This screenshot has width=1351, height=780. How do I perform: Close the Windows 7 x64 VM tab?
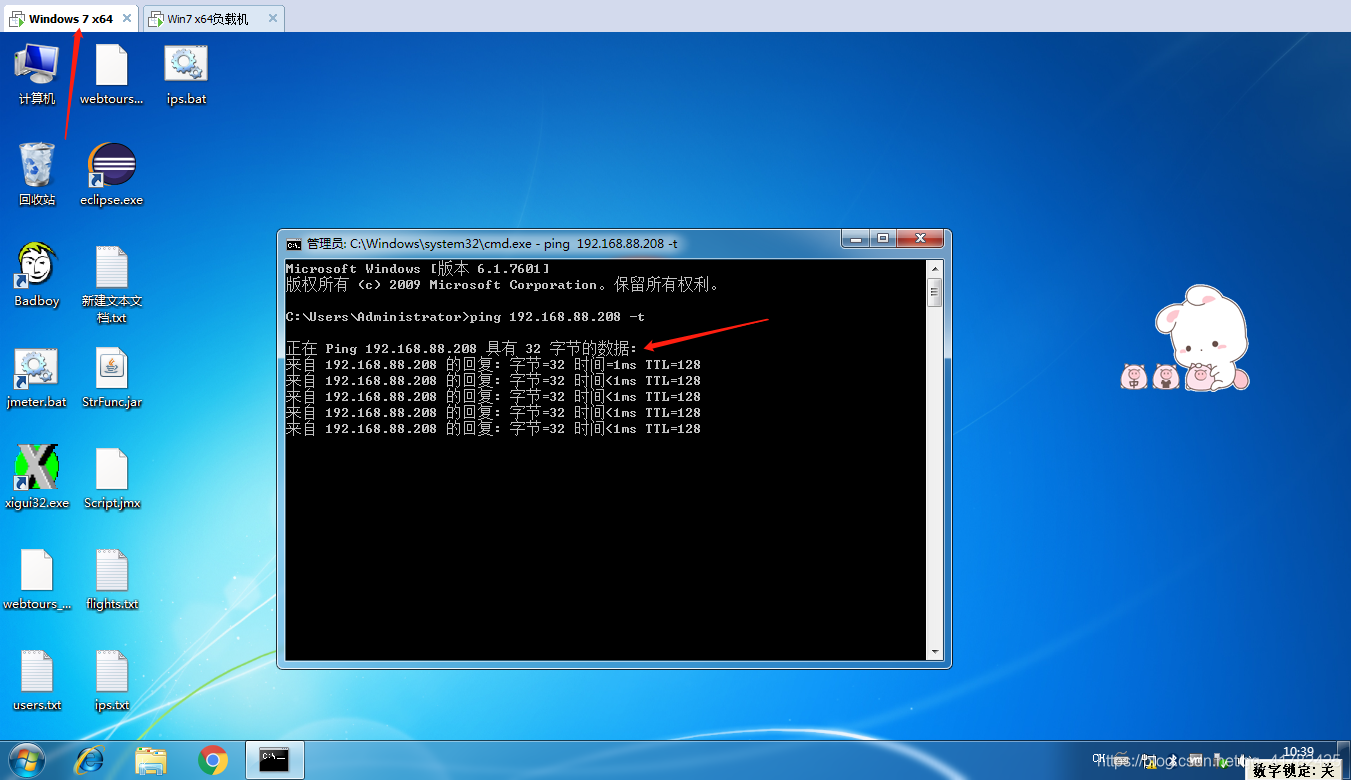pyautogui.click(x=127, y=19)
